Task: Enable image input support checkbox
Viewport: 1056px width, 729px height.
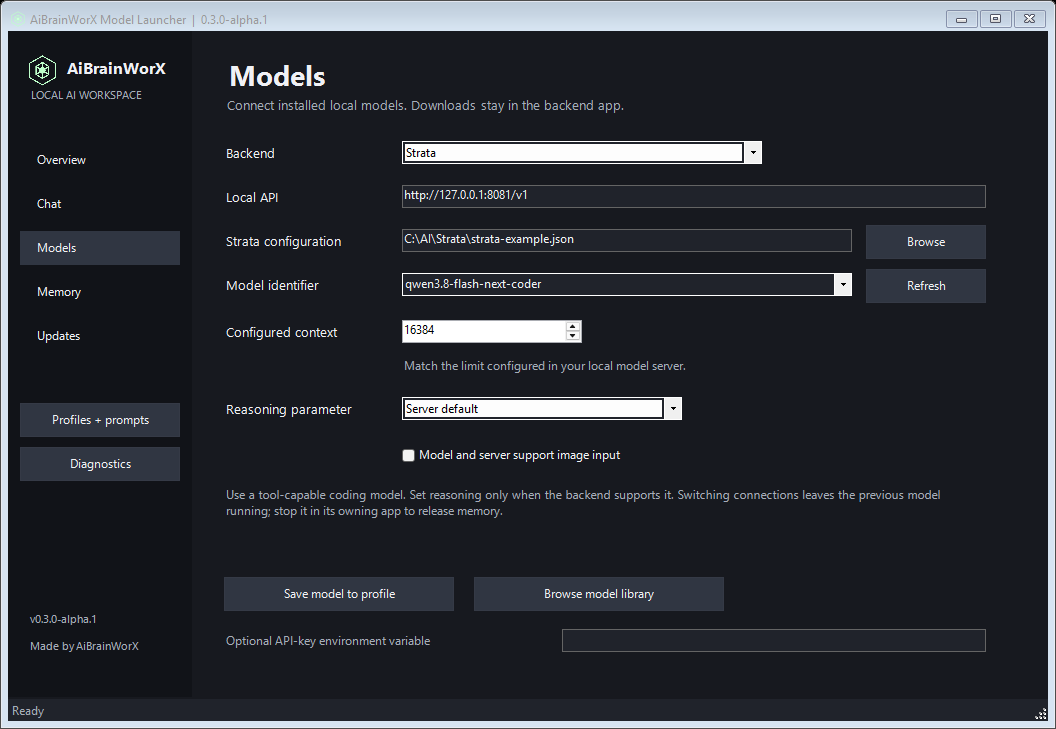Action: 408,455
